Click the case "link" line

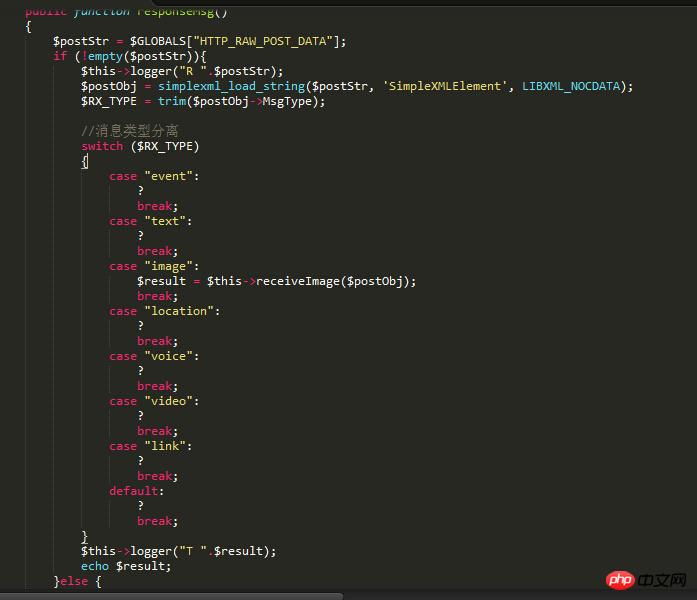click(x=150, y=446)
